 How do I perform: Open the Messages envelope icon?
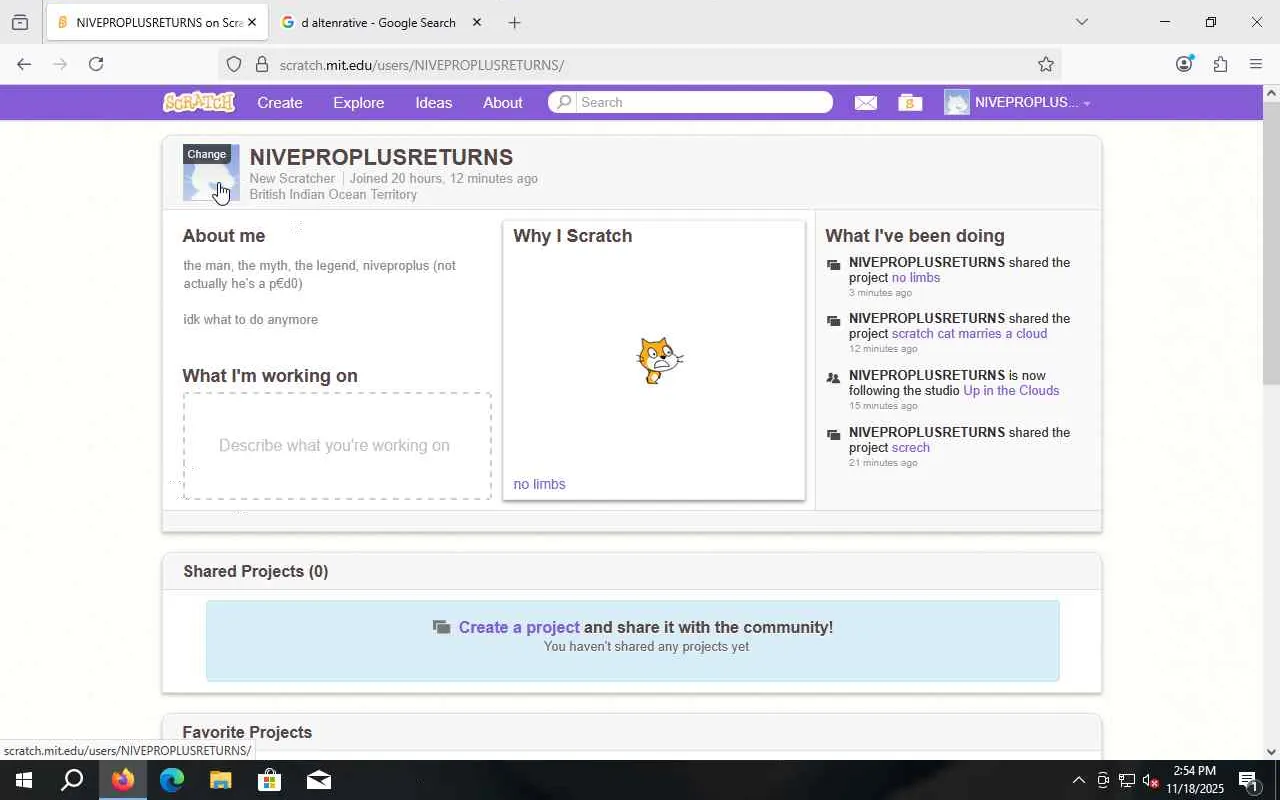[x=866, y=103]
